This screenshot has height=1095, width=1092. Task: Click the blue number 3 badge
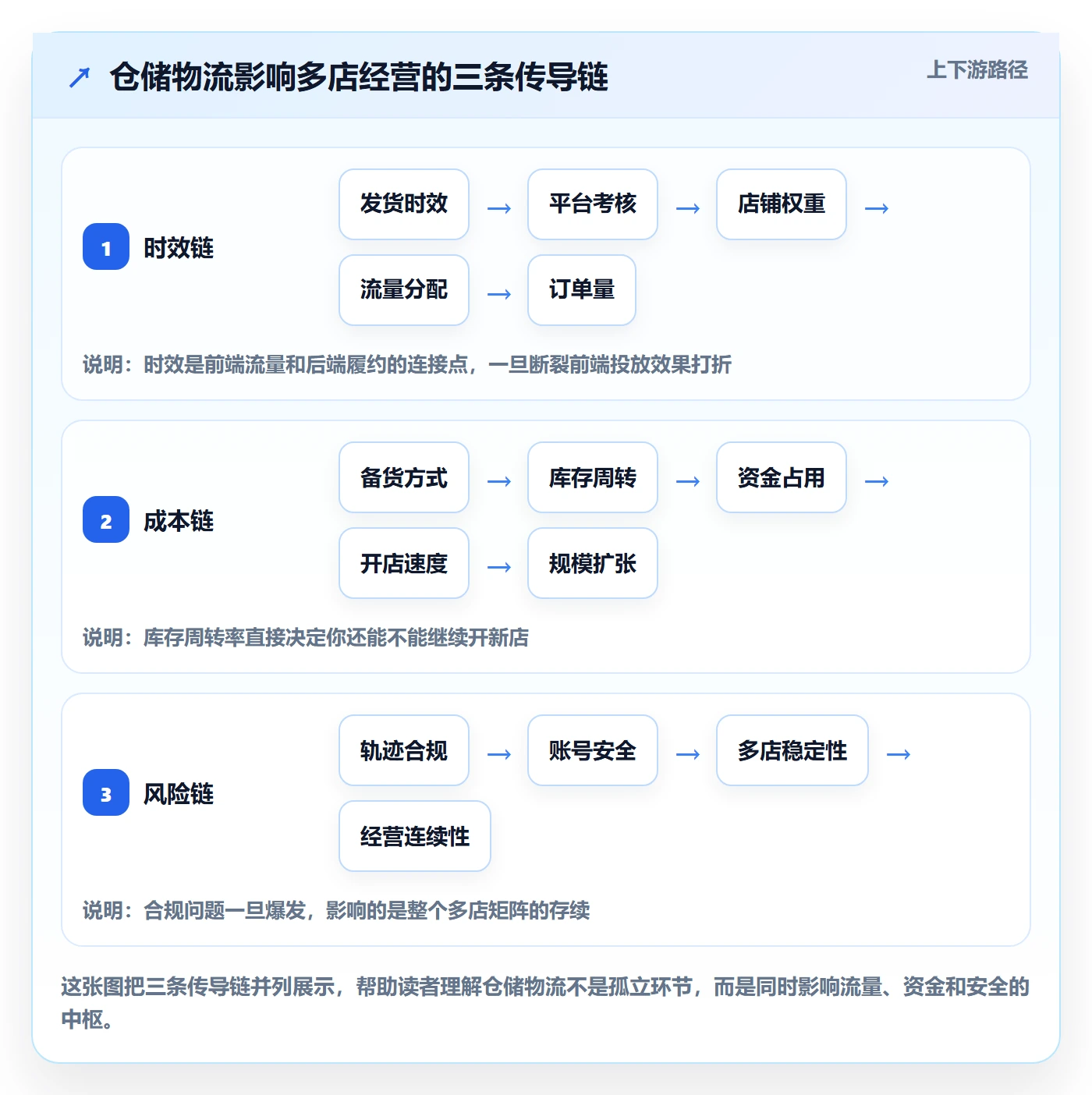click(106, 792)
